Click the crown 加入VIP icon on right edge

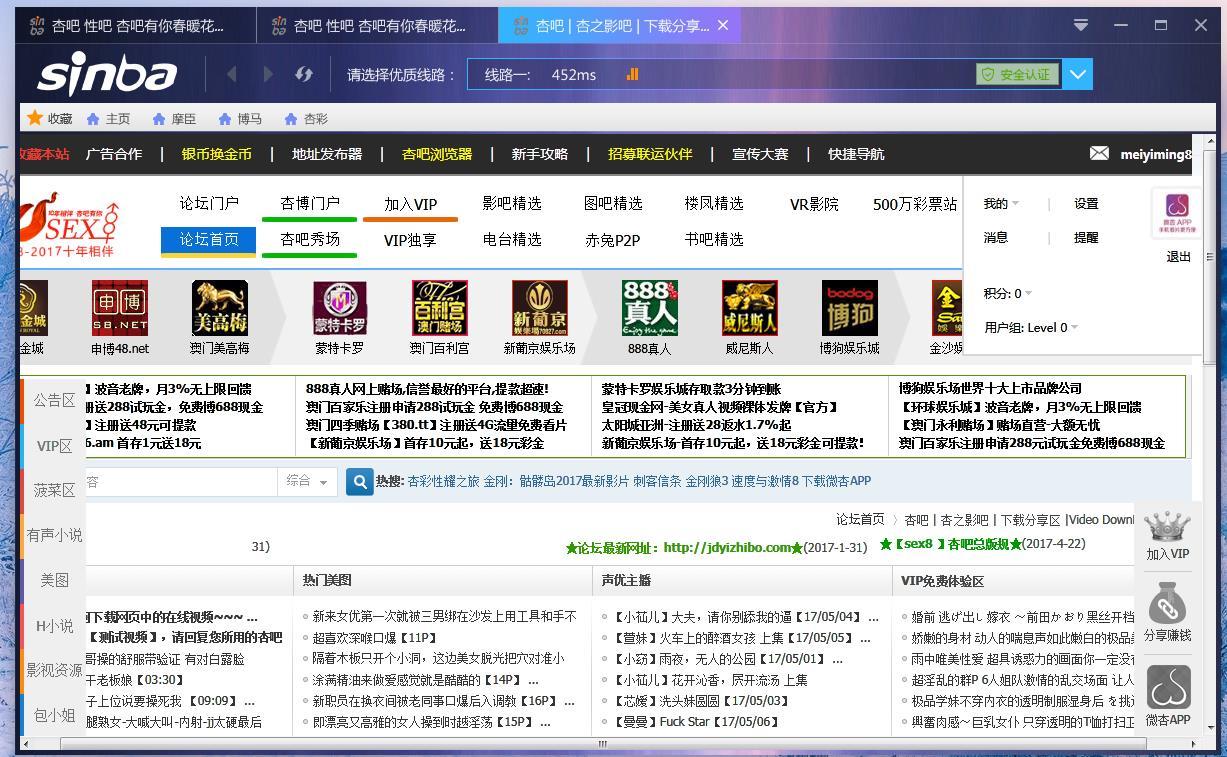[1167, 527]
